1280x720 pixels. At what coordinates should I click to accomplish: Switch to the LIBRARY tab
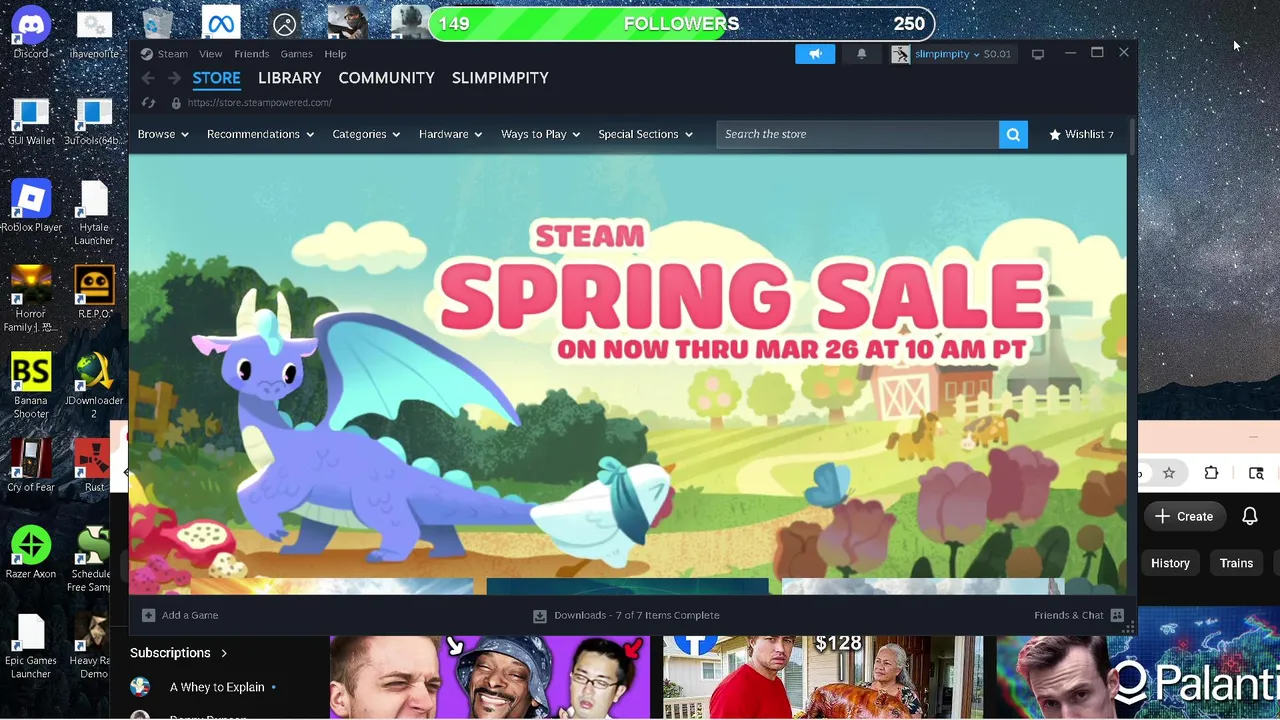289,78
